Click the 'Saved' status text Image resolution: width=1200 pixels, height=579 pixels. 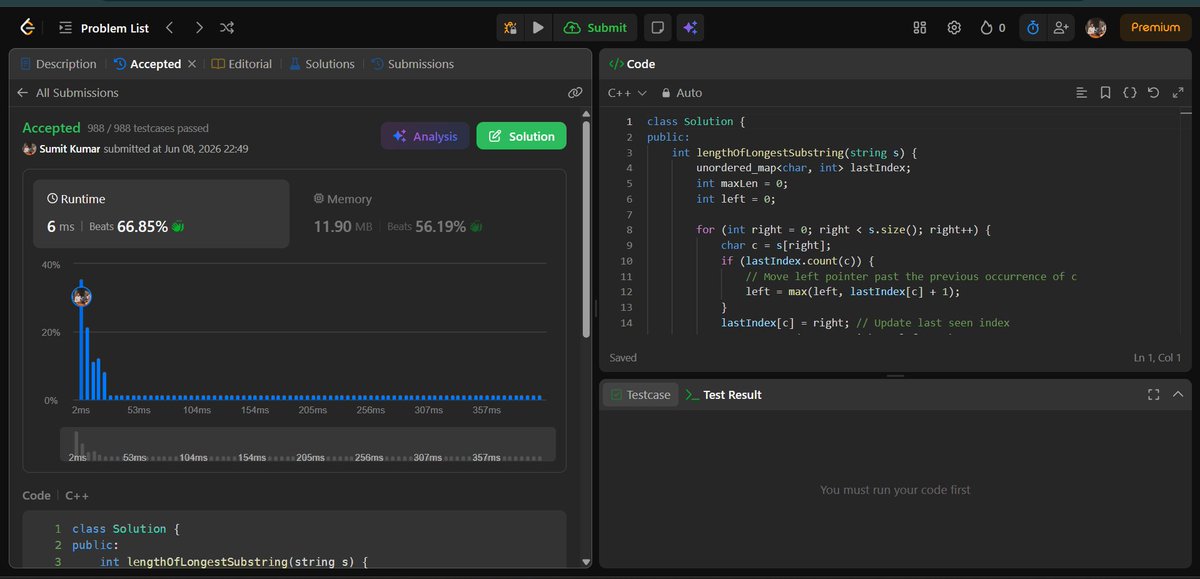[x=622, y=357]
